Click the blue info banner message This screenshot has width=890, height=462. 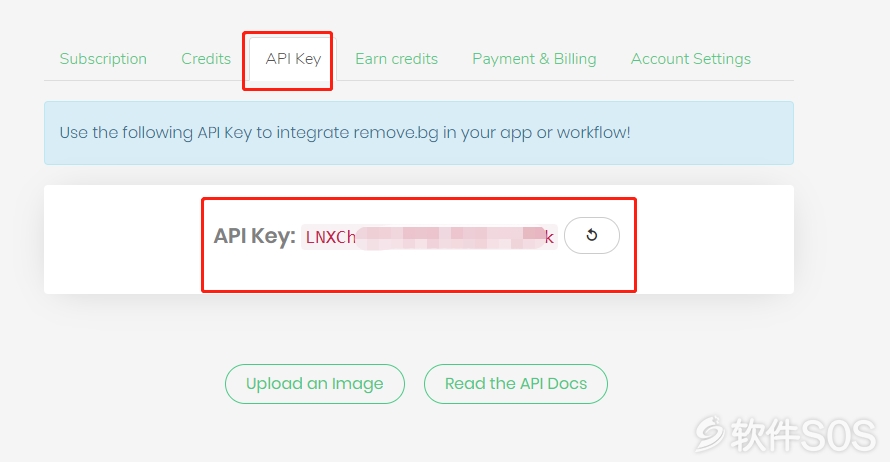pyautogui.click(x=419, y=133)
